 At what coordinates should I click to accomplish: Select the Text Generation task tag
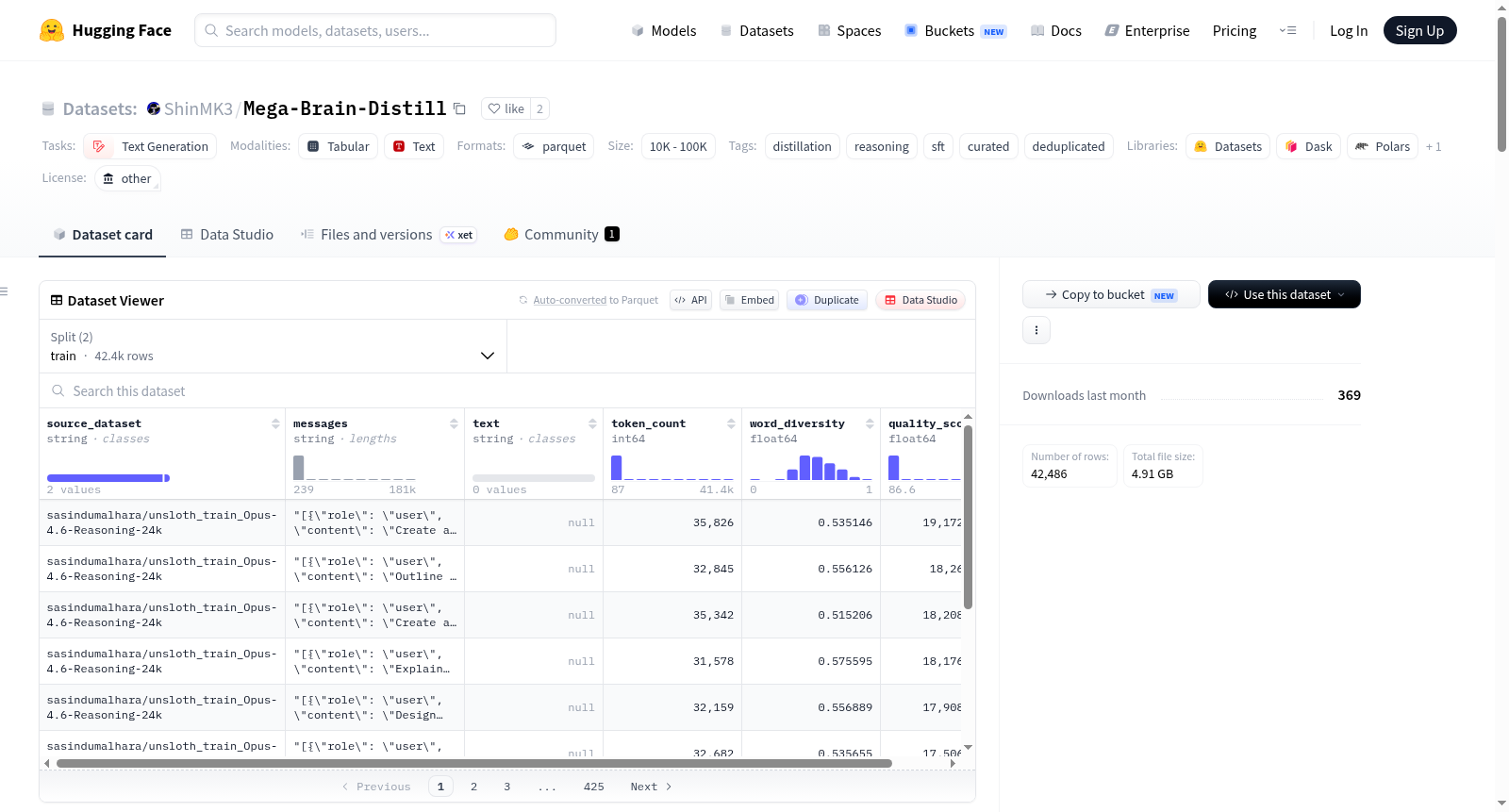150,146
